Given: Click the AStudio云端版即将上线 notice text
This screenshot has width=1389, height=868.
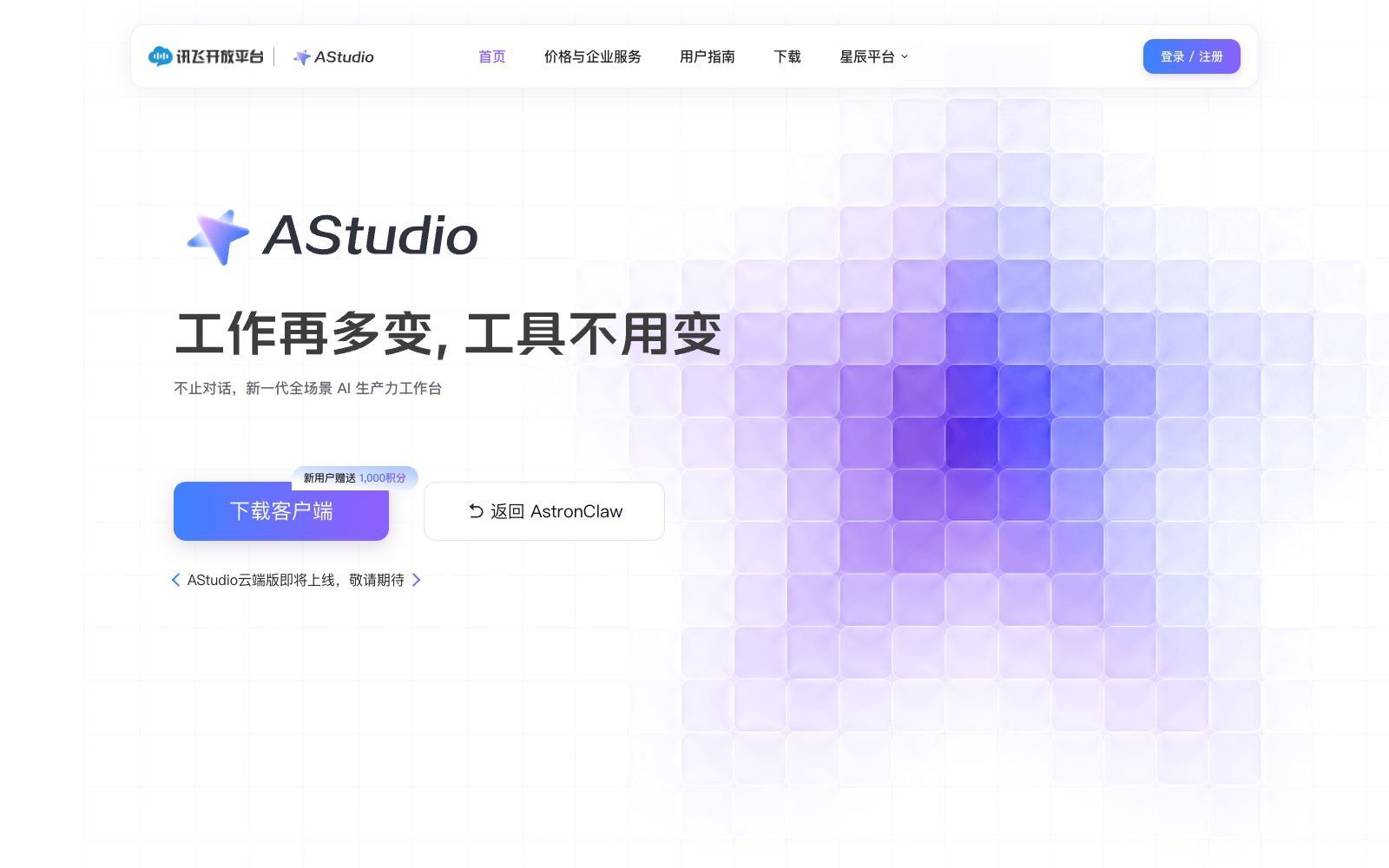Looking at the screenshot, I should [x=296, y=580].
